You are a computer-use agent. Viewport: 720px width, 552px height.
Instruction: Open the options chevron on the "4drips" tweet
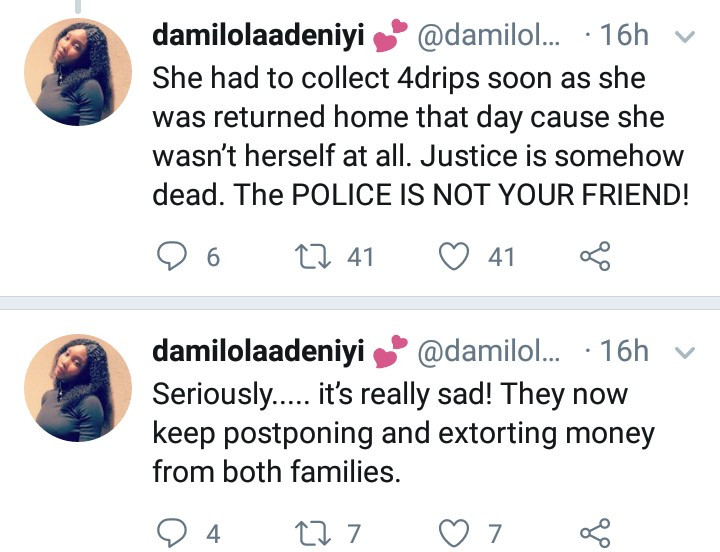click(x=686, y=38)
